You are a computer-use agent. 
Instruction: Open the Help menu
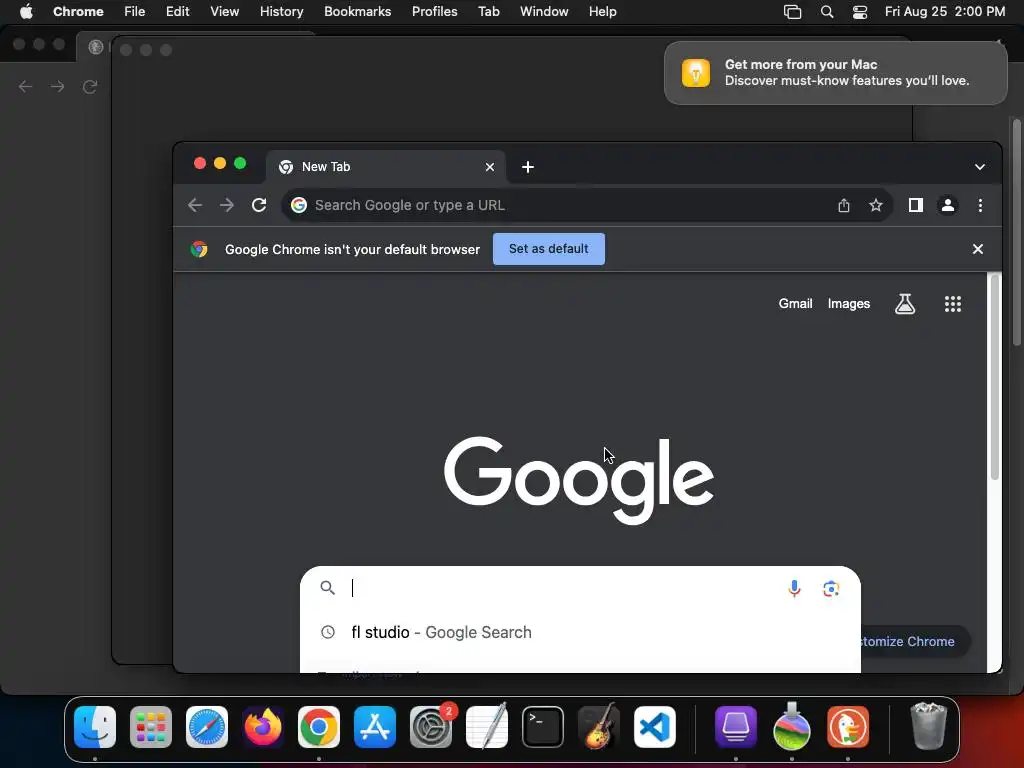pos(602,11)
